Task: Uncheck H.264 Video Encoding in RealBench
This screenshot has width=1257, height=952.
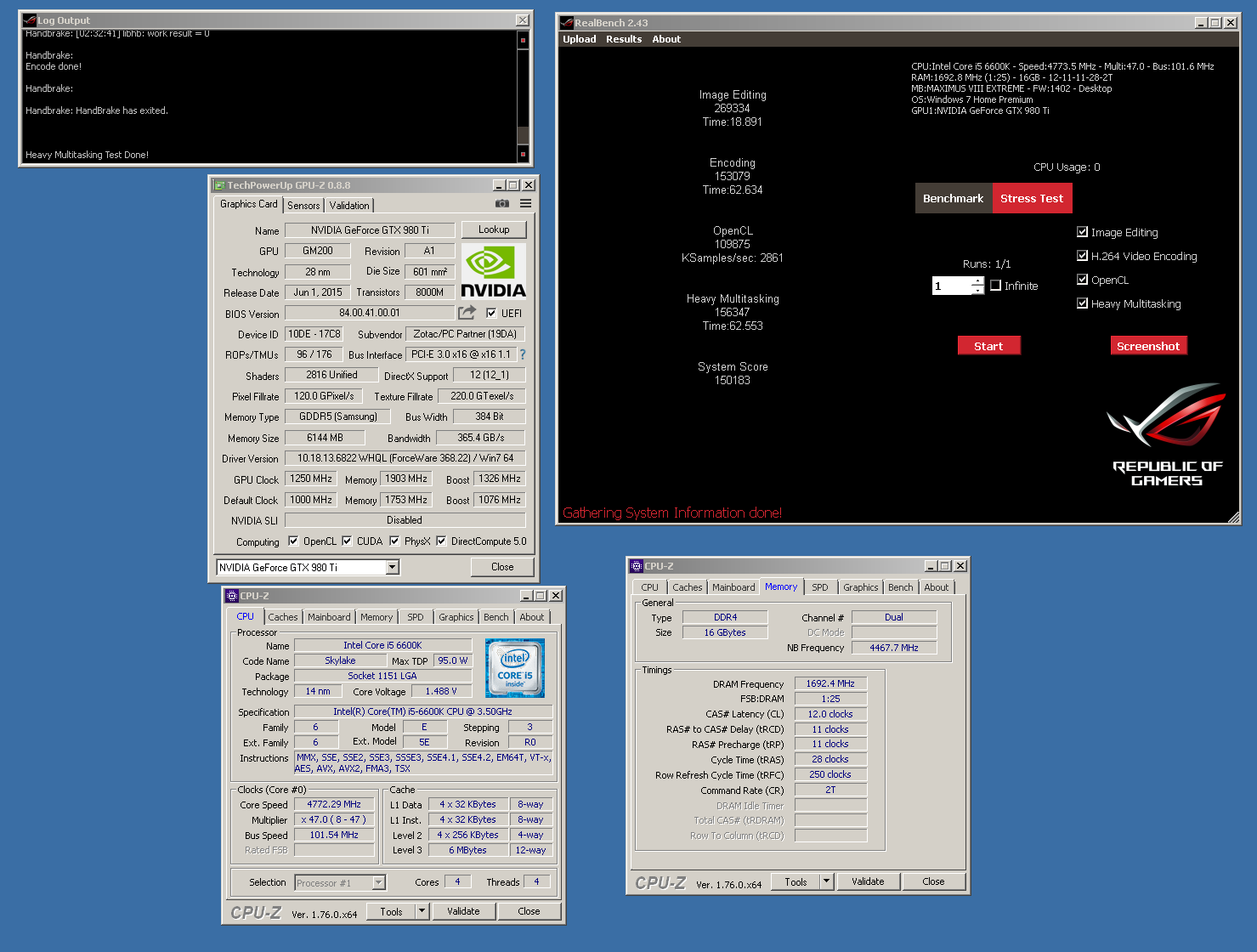Action: click(x=1082, y=256)
